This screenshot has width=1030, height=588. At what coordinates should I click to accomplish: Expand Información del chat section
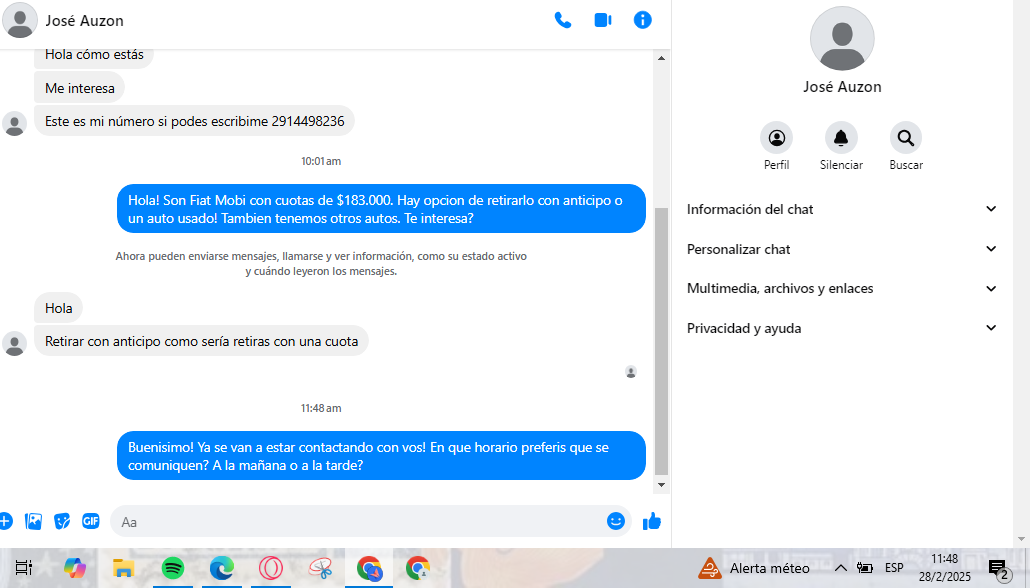(x=841, y=209)
